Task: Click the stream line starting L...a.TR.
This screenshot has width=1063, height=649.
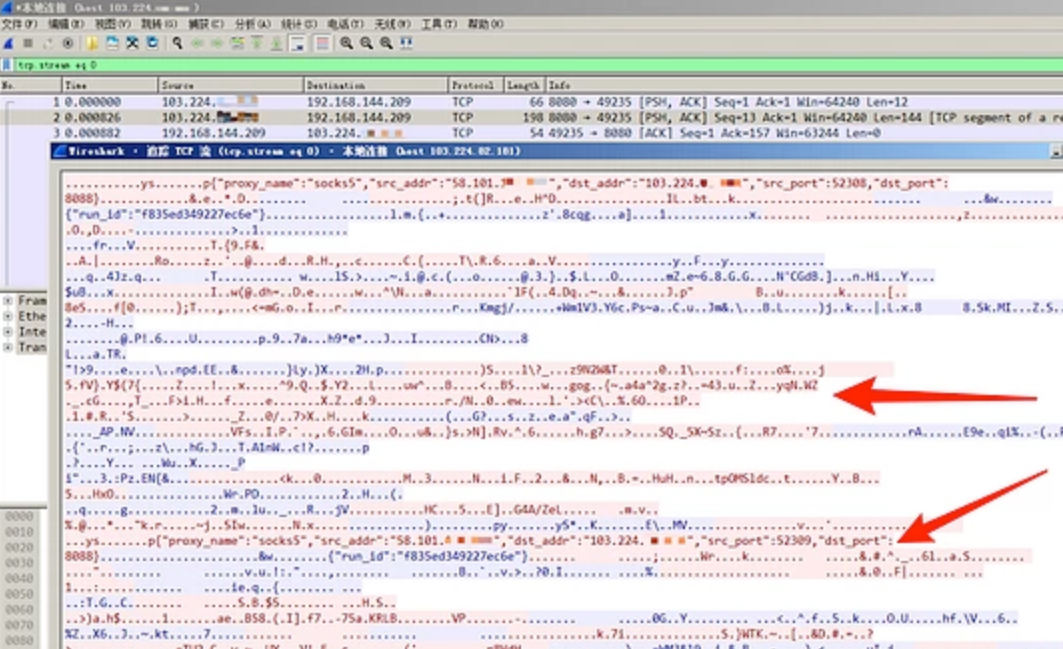Action: (x=96, y=354)
